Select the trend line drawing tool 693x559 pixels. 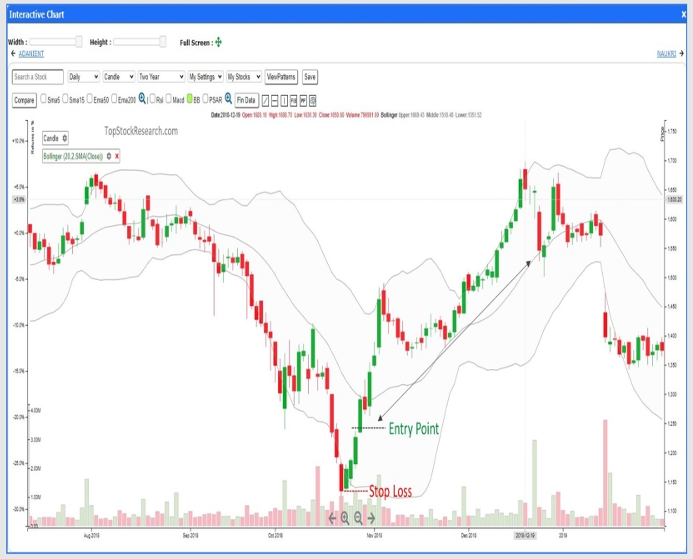(266, 100)
